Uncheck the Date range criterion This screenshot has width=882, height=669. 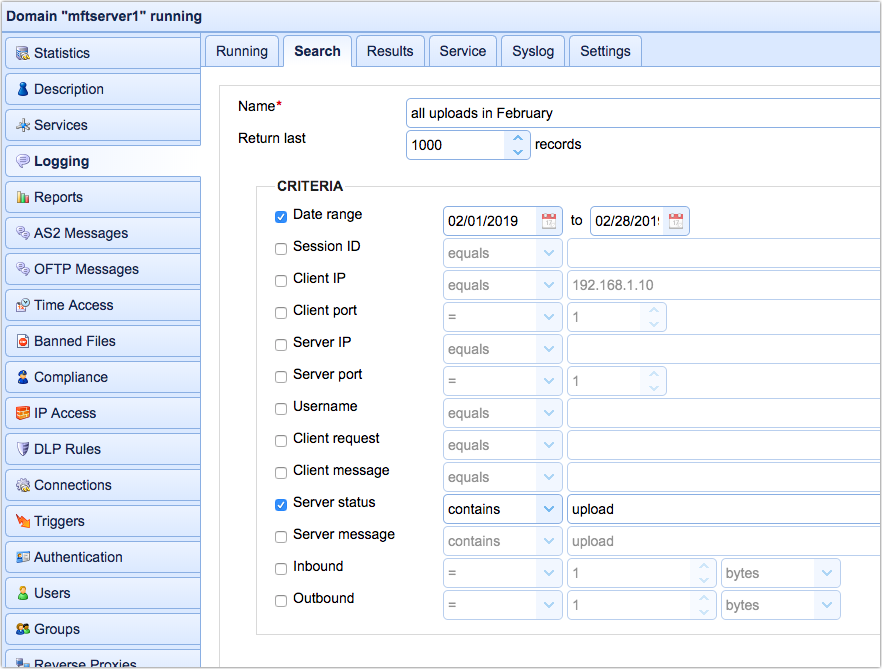tap(281, 215)
